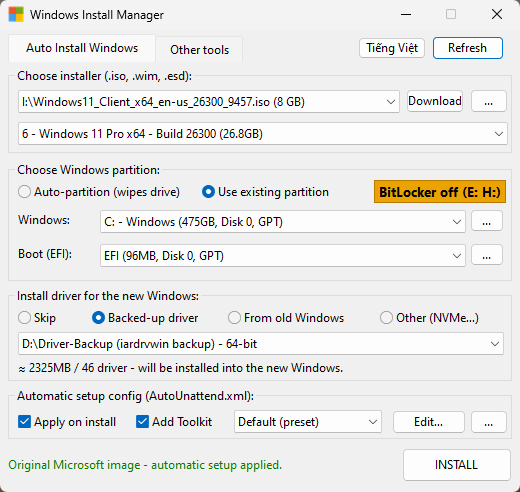Click the BitLocker off (E: H:) badge
Viewport: 520px width, 492px height.
[440, 192]
